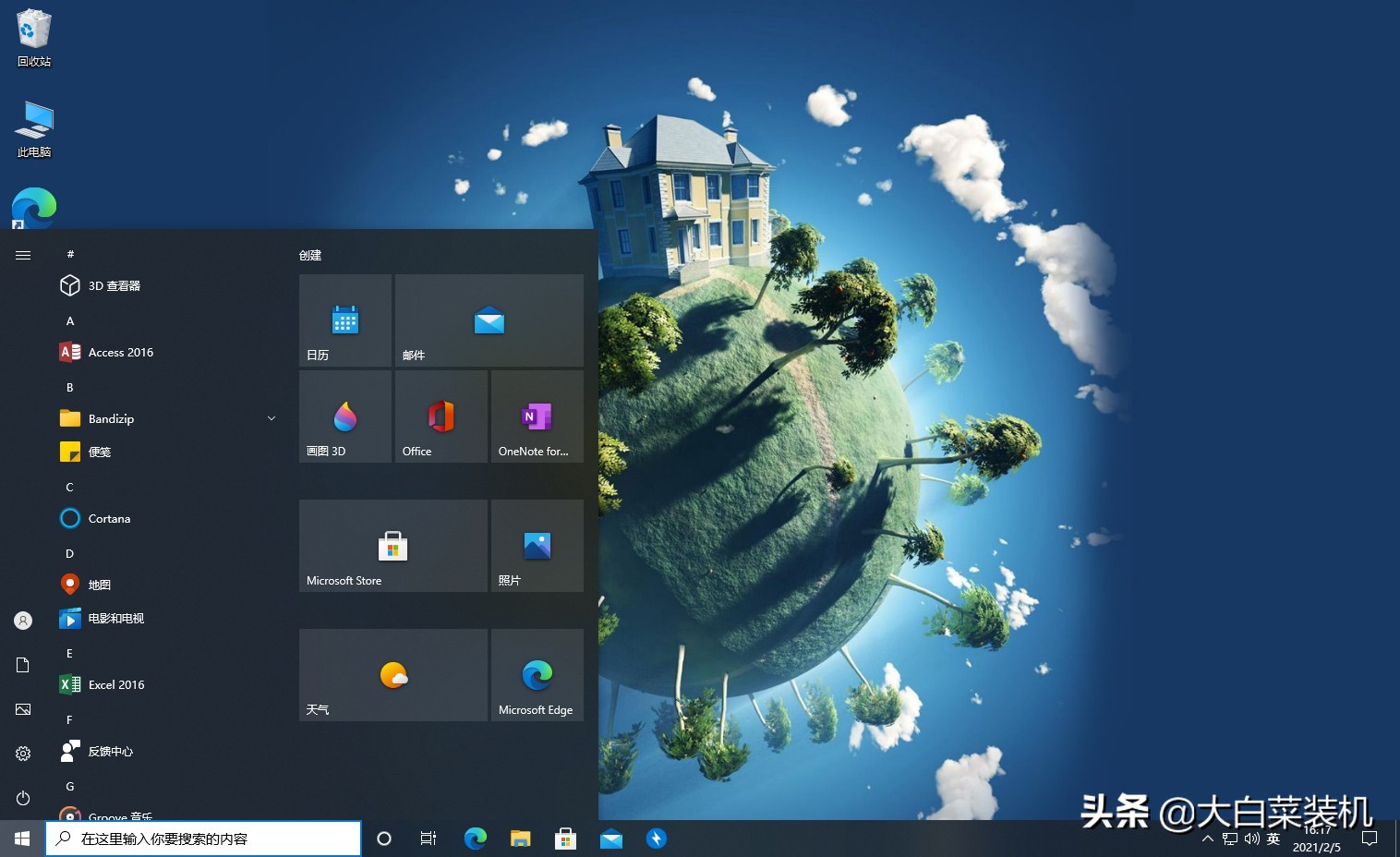Open the 画图 3D tile

344,416
